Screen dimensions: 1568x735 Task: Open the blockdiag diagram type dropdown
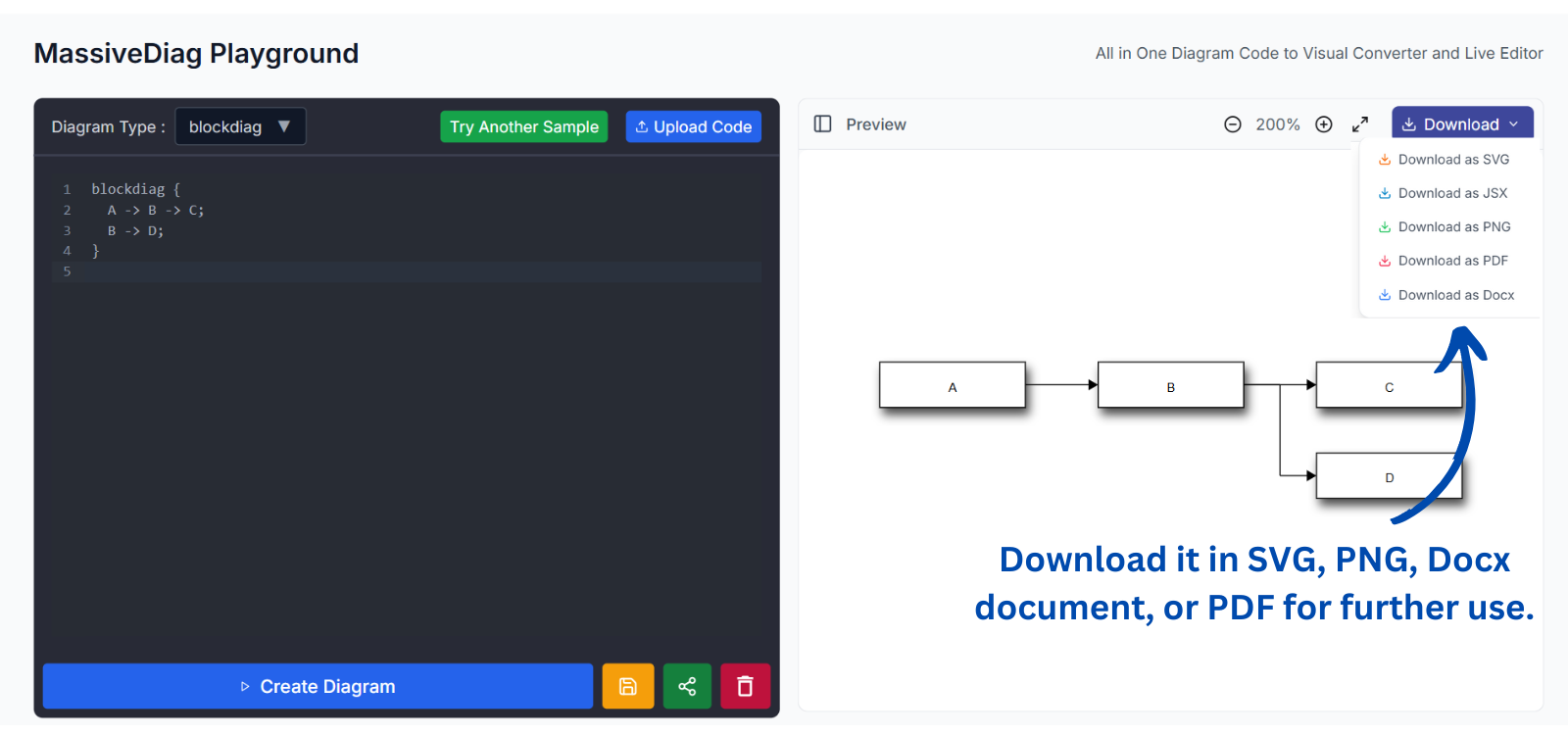240,126
